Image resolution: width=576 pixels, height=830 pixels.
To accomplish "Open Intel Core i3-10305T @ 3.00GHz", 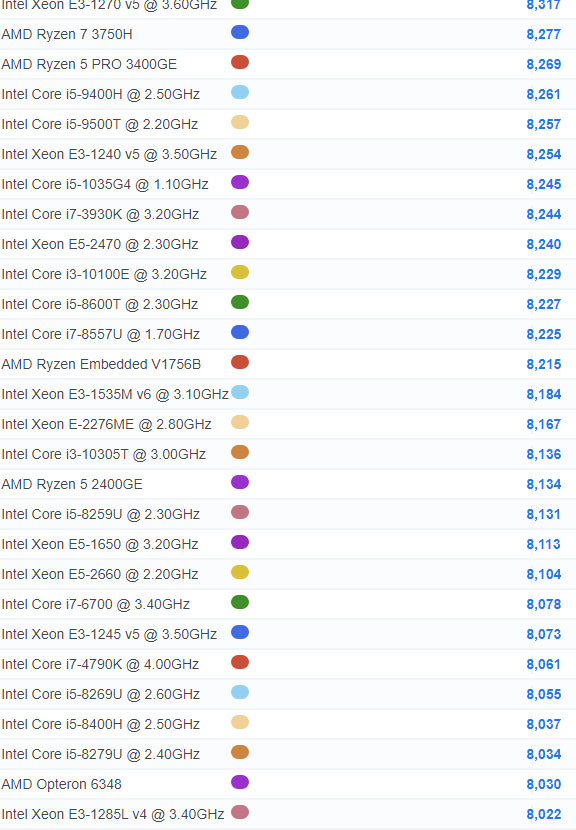I will coord(103,454).
